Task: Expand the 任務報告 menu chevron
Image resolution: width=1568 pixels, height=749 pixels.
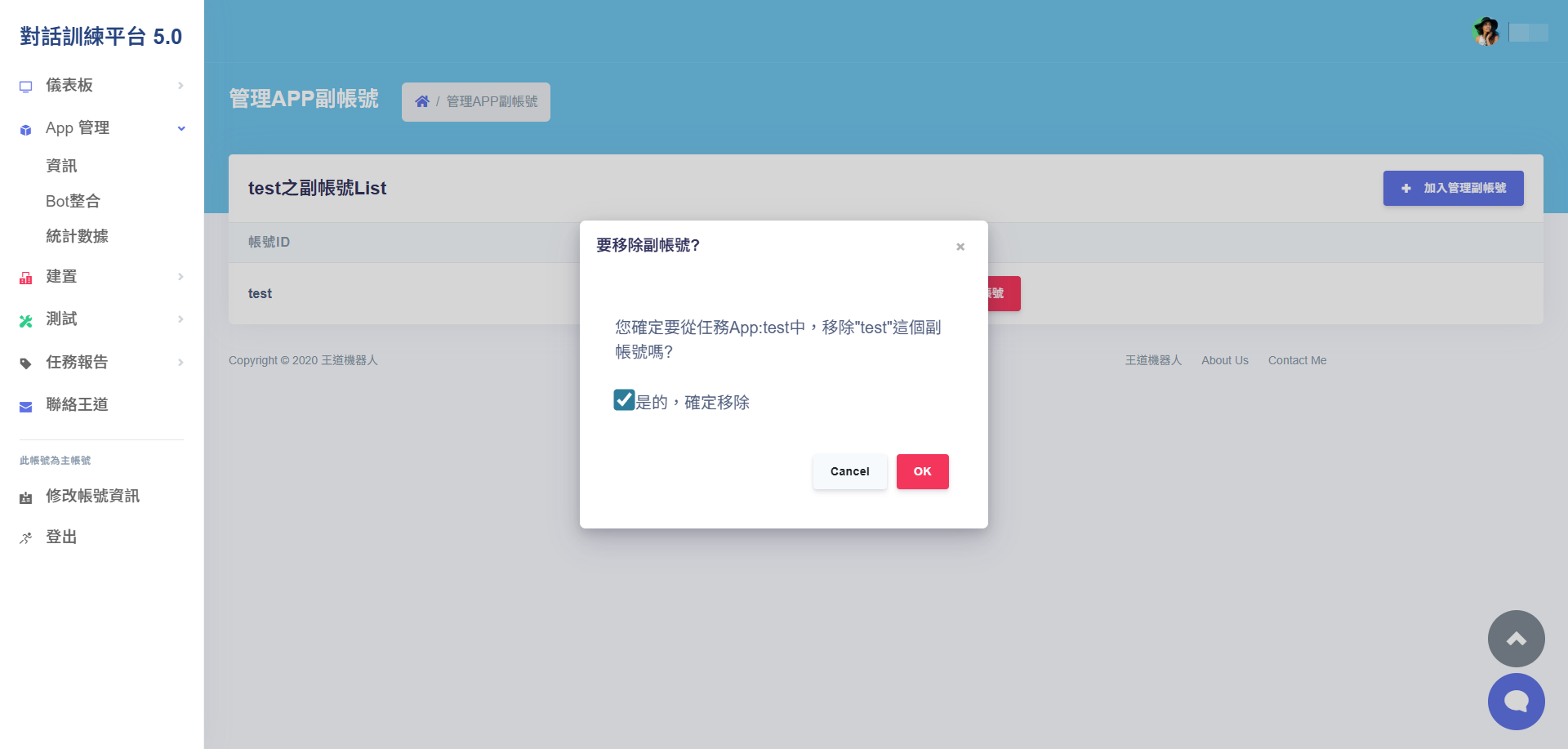Action: point(180,363)
